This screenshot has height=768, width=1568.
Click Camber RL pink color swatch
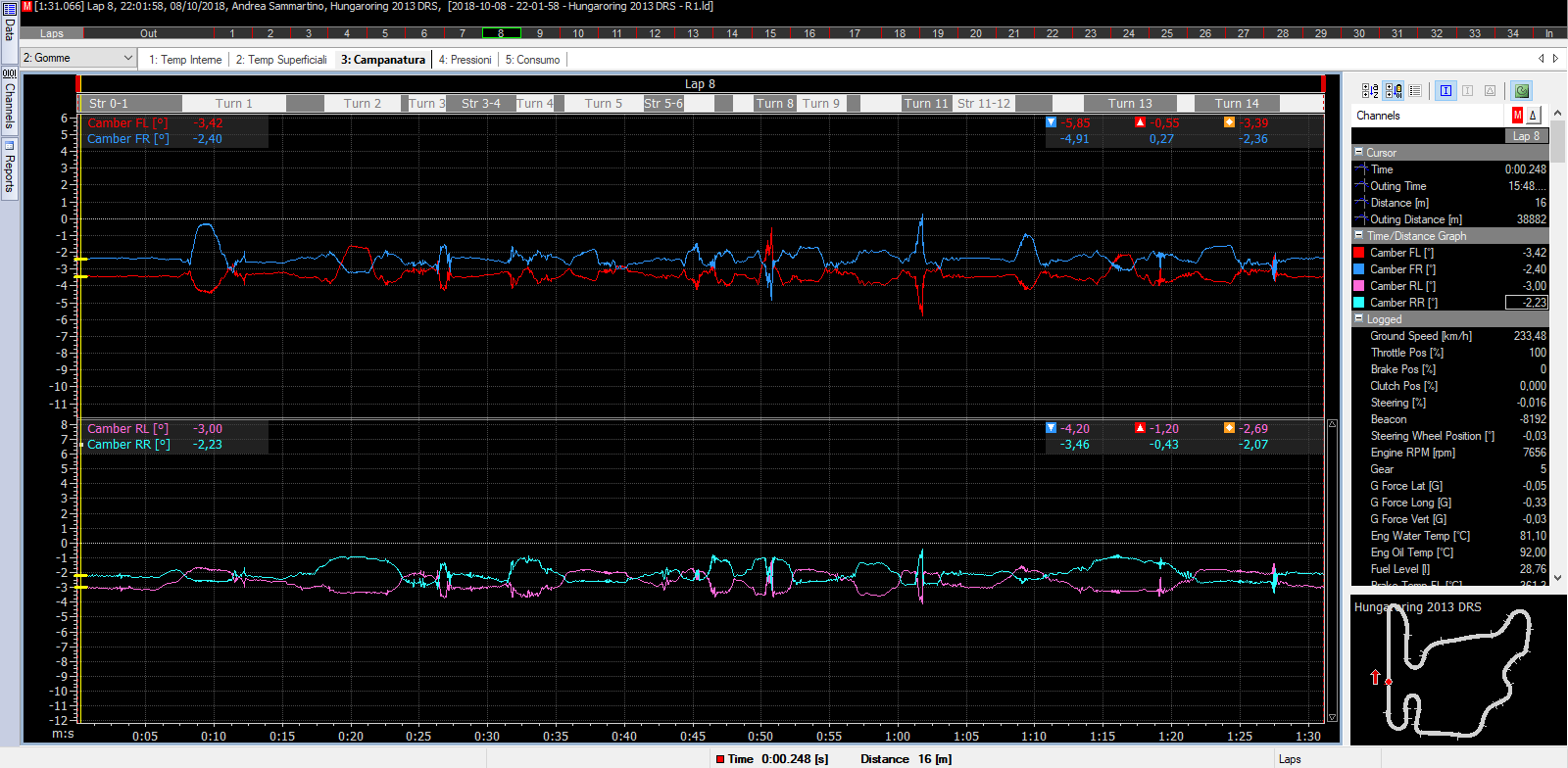pos(1358,285)
